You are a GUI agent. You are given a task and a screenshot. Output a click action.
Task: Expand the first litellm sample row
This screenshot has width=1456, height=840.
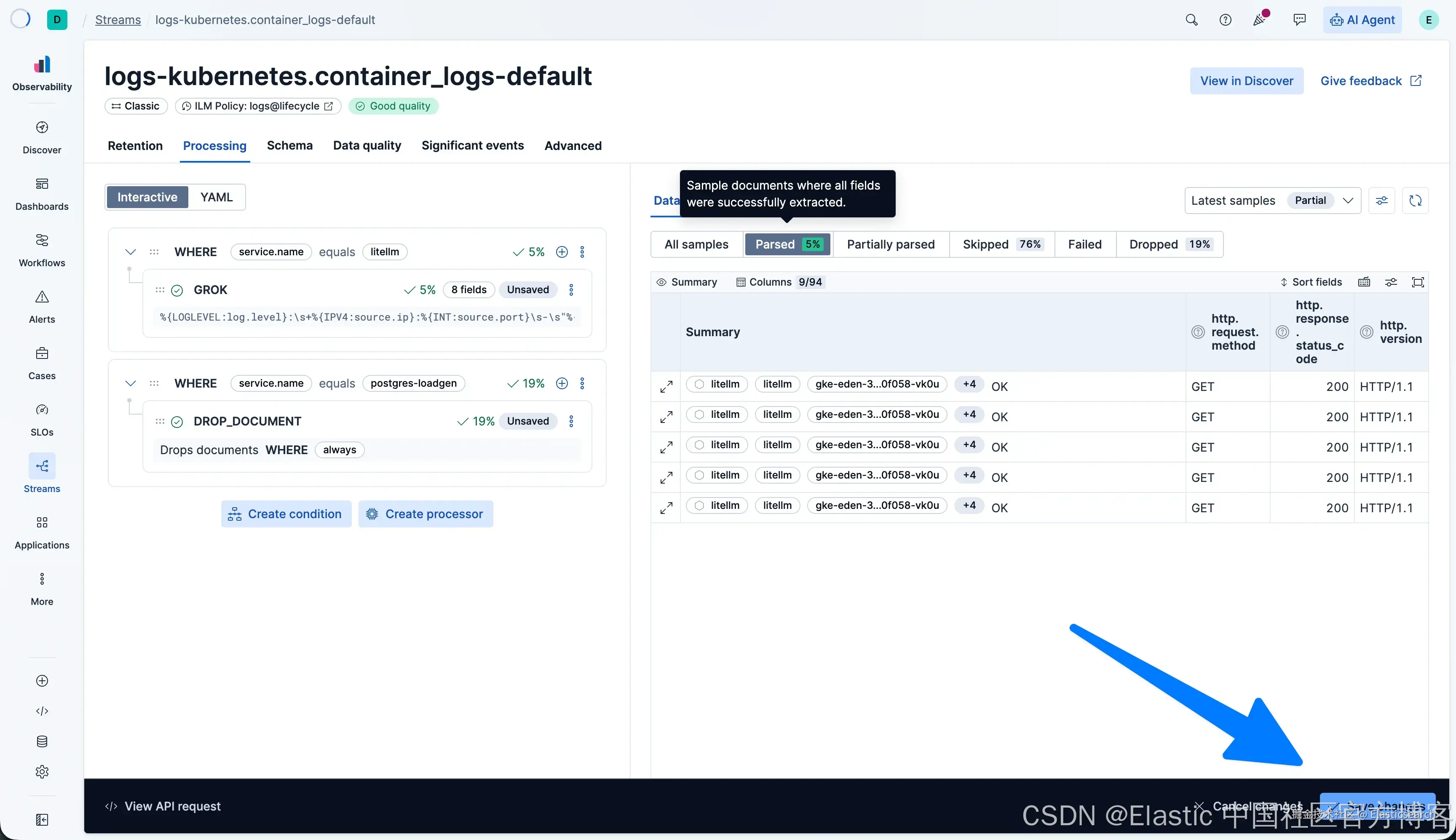click(666, 387)
